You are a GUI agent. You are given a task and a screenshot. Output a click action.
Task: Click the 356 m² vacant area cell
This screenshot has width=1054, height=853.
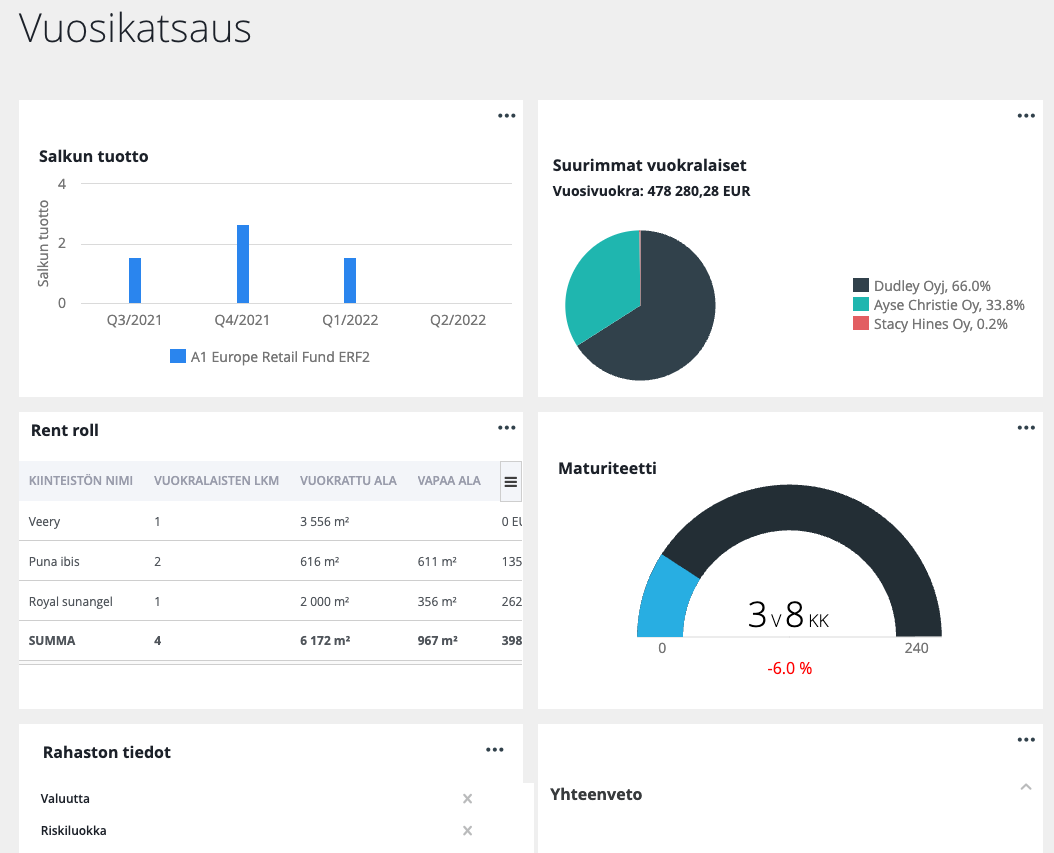437,602
